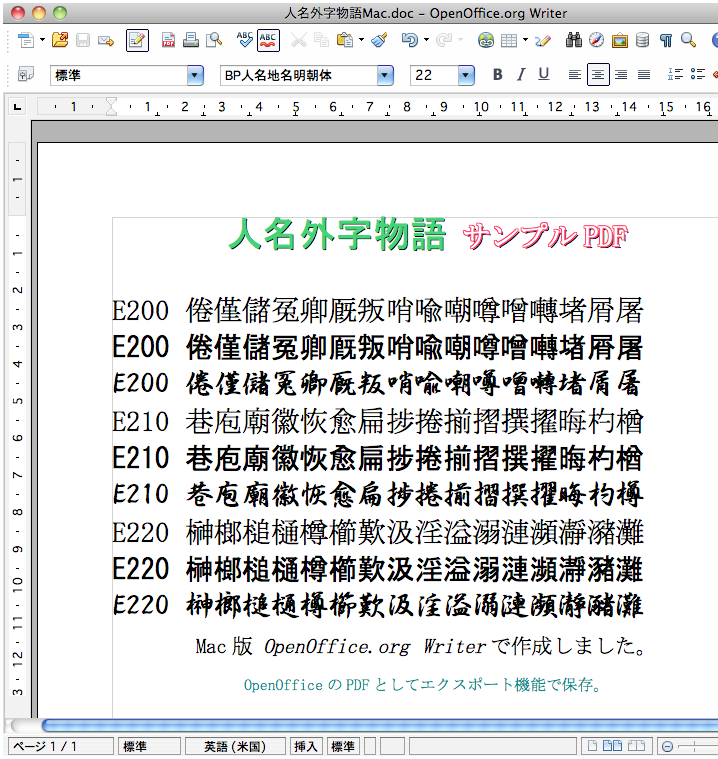Click the 標準 selection mode status field
Screen dimensions: 718x759
pos(343,746)
